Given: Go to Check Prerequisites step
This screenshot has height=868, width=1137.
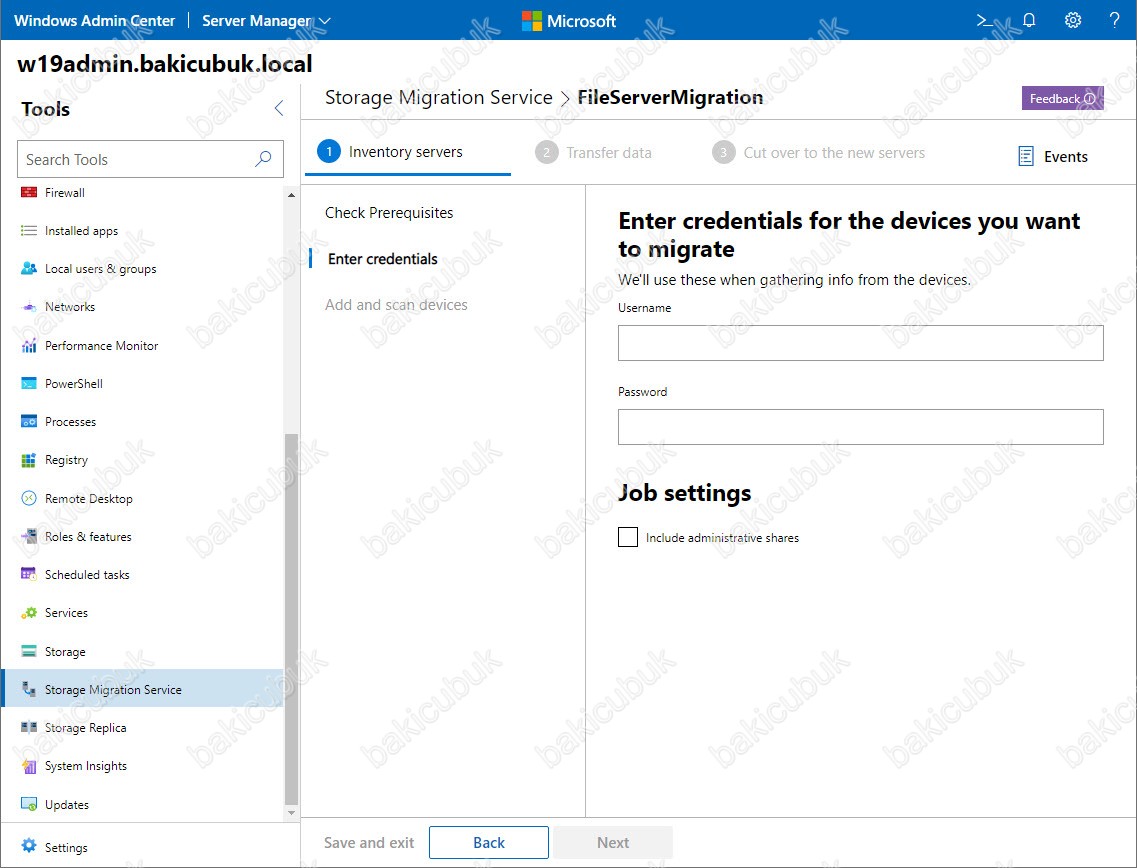Looking at the screenshot, I should (389, 212).
